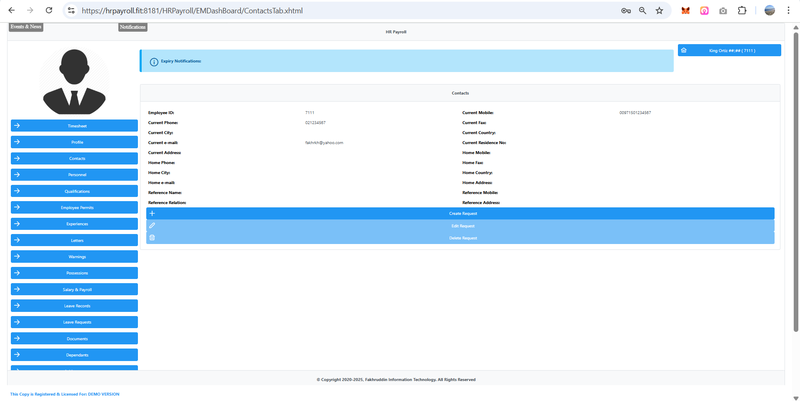The height and width of the screenshot is (401, 800).
Task: Click the arrow icon on Documents button
Action: point(17,338)
